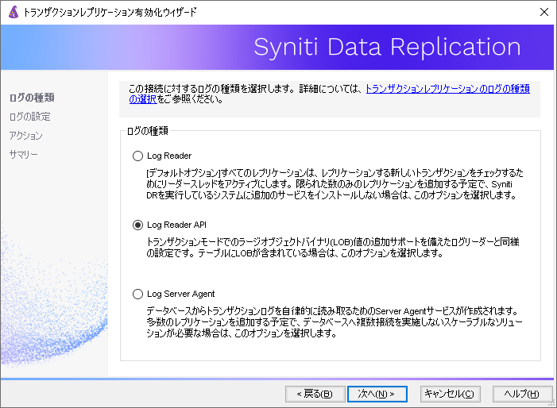Select the Log Reader radio button
Screen dimensions: 557x408
137,156
